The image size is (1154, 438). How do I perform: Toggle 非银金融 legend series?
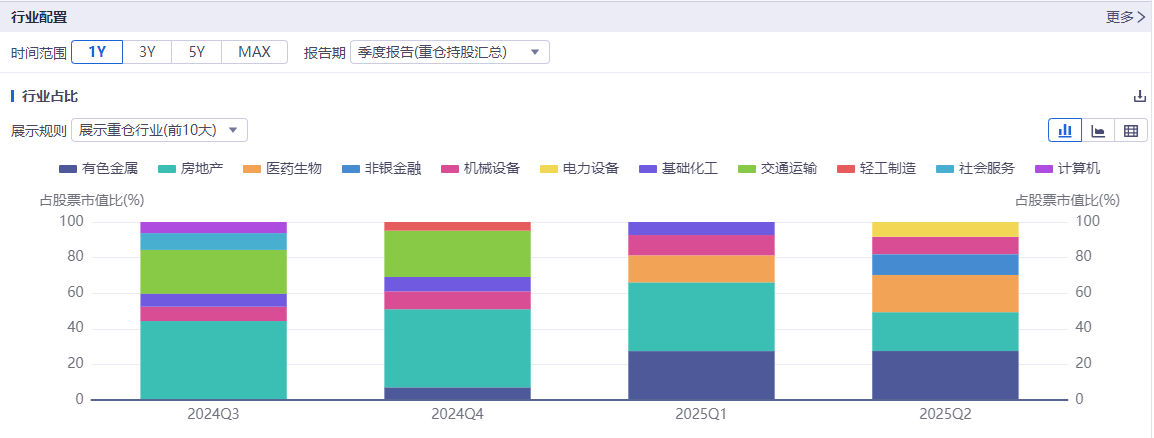382,169
